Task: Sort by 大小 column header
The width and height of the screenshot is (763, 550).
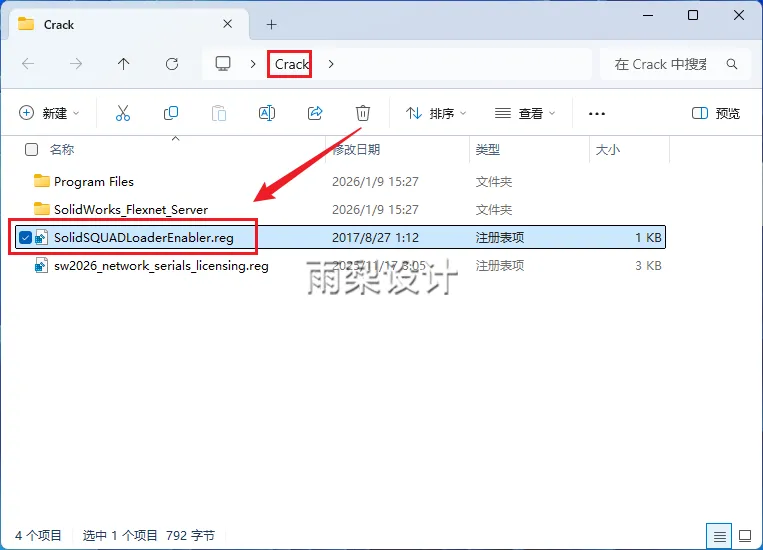Action: pyautogui.click(x=608, y=149)
